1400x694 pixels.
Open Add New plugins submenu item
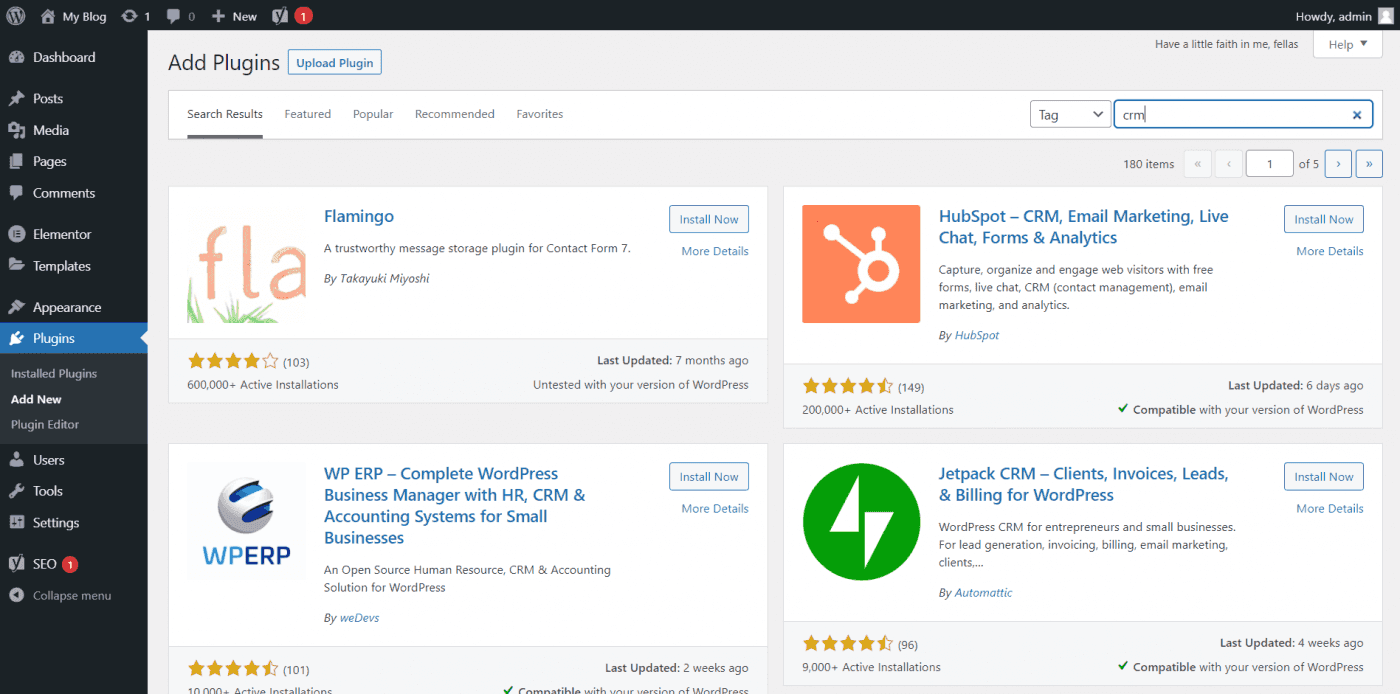36,399
